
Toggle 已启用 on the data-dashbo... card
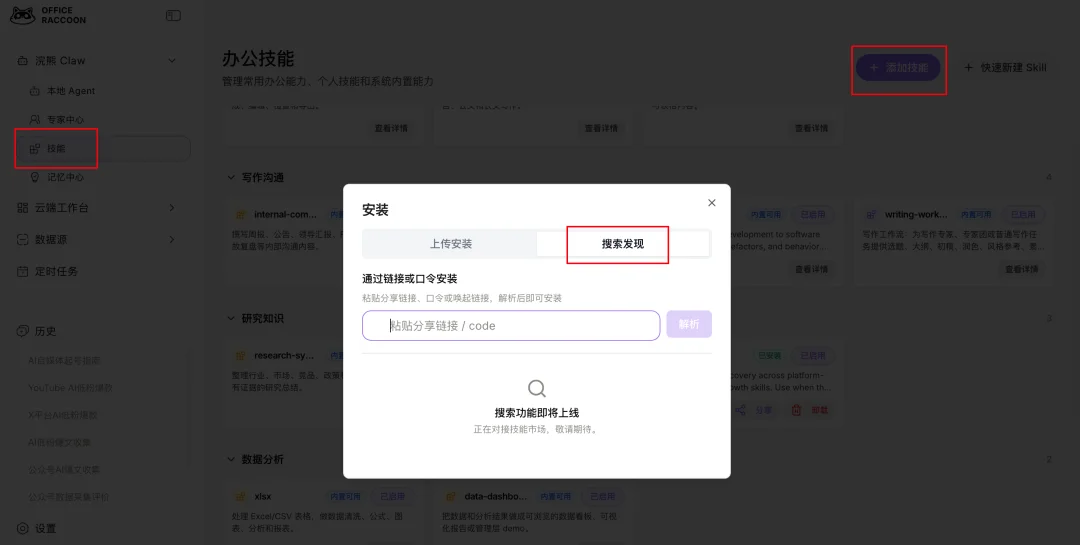tap(603, 497)
